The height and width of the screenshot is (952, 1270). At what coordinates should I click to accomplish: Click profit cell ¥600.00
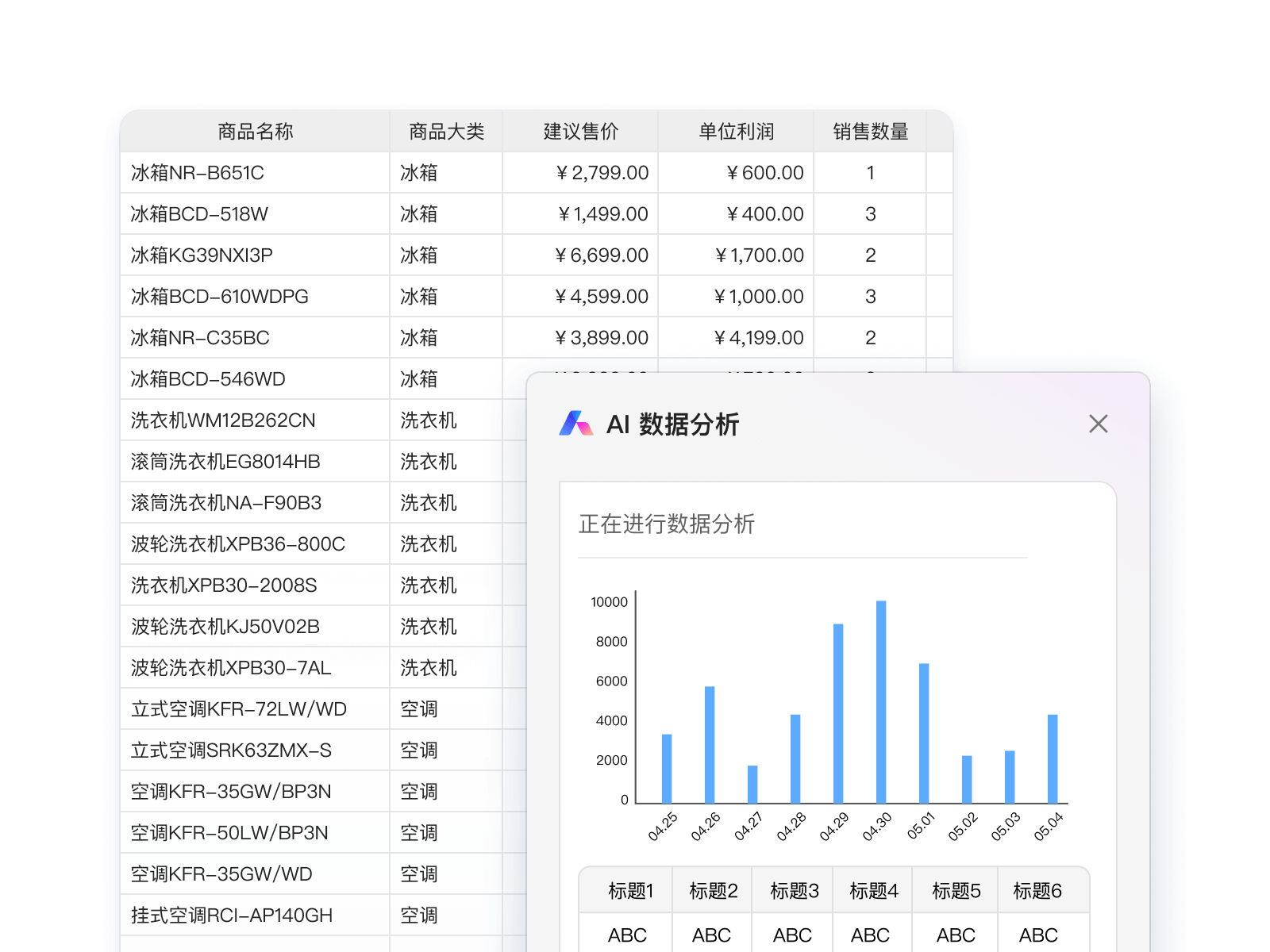click(736, 173)
